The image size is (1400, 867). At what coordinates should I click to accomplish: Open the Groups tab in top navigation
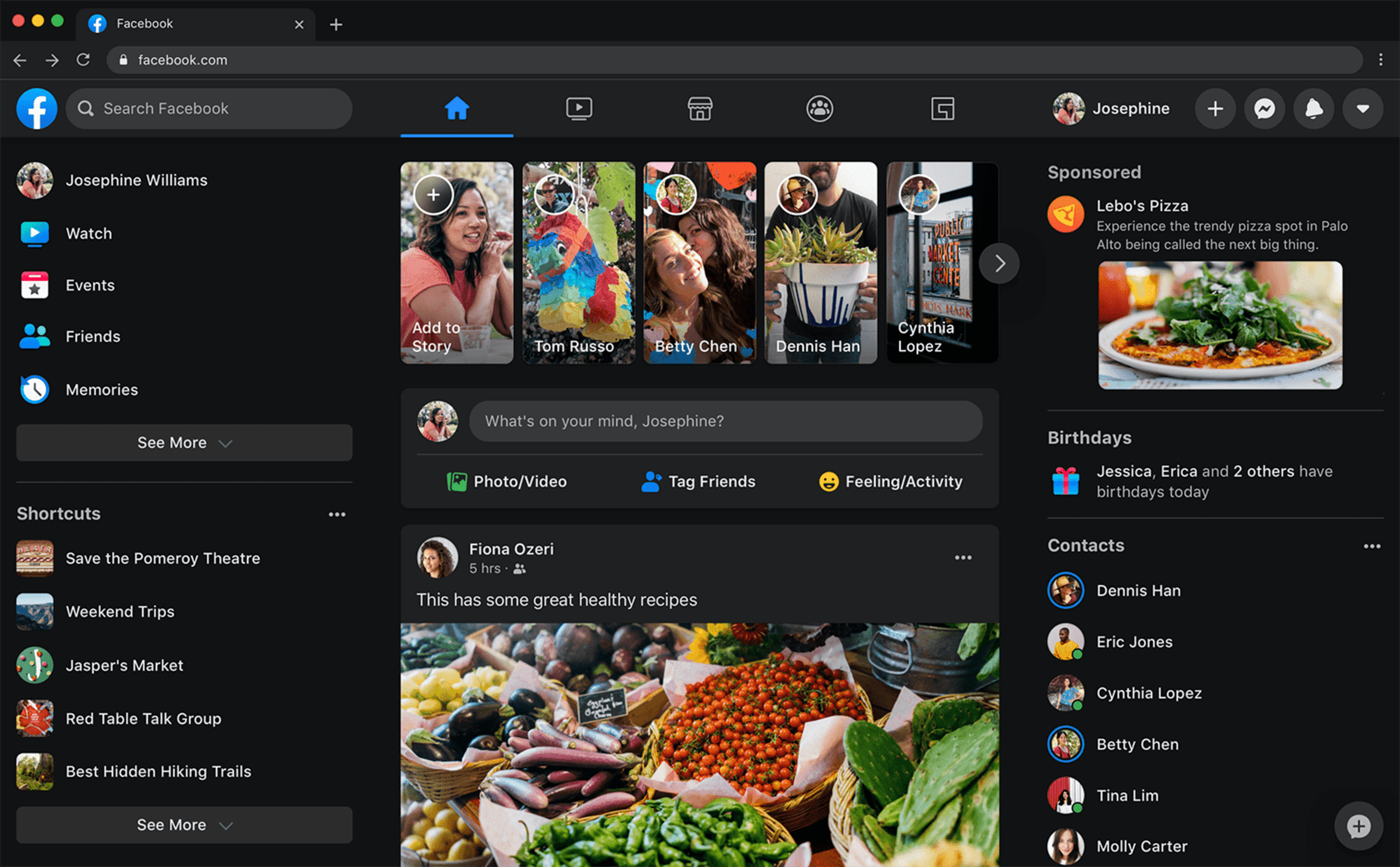pyautogui.click(x=820, y=108)
